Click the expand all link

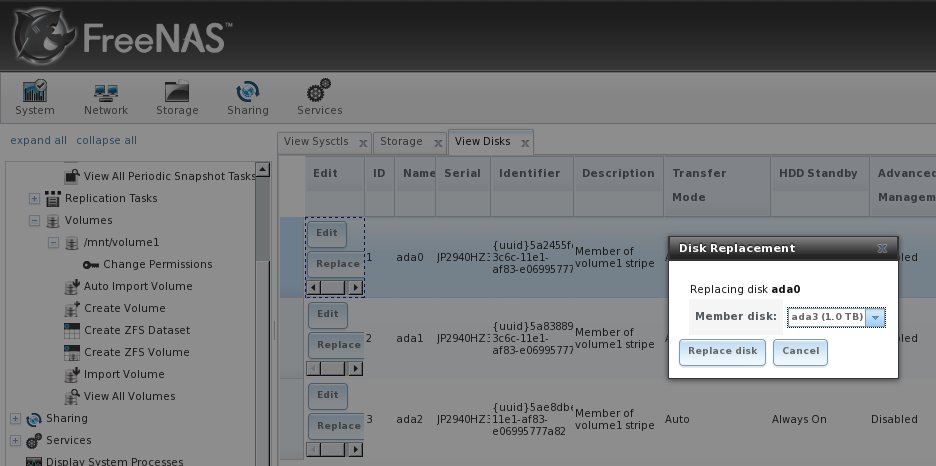(38, 140)
